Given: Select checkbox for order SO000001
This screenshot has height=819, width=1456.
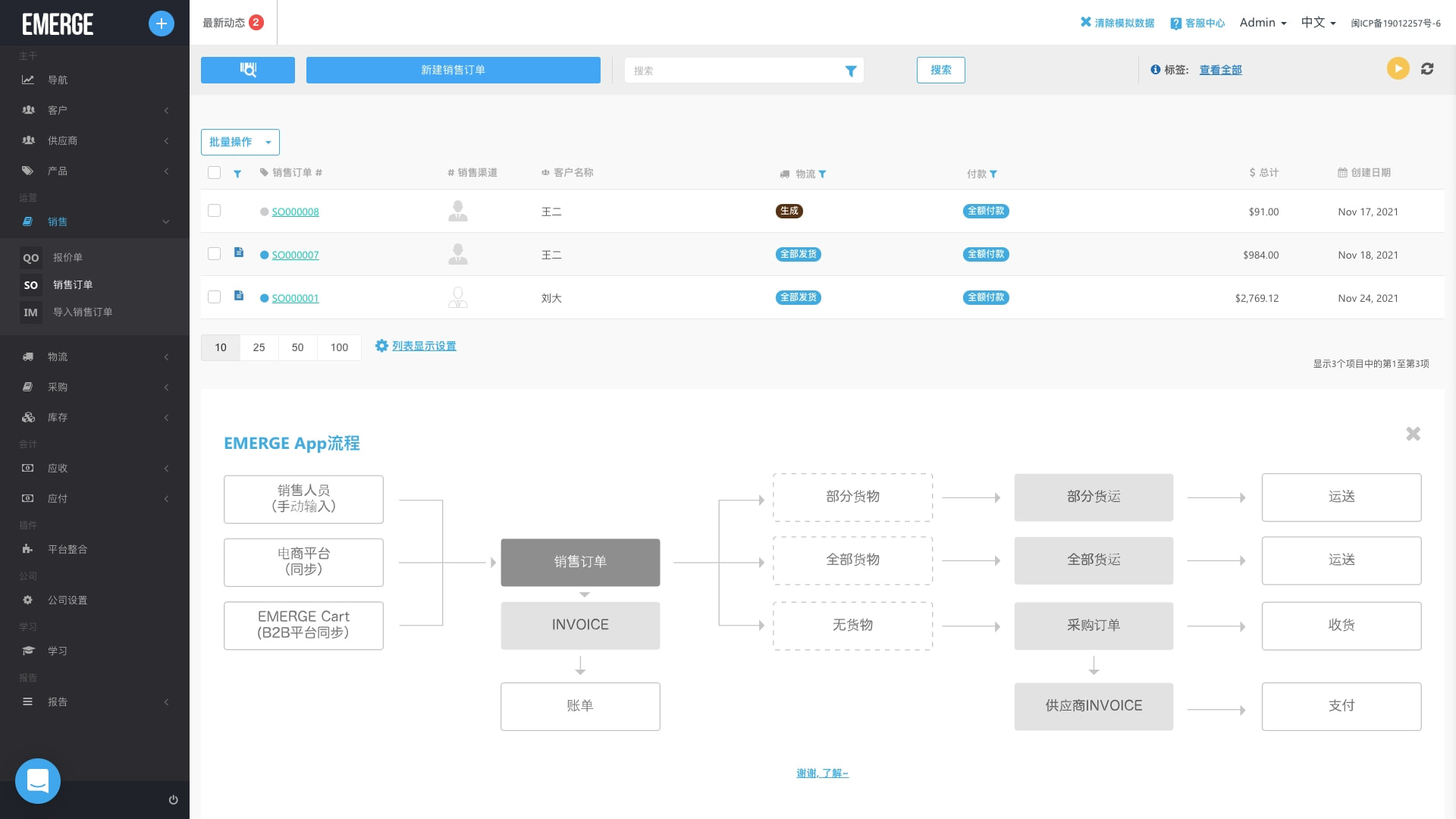Looking at the screenshot, I should [x=214, y=297].
